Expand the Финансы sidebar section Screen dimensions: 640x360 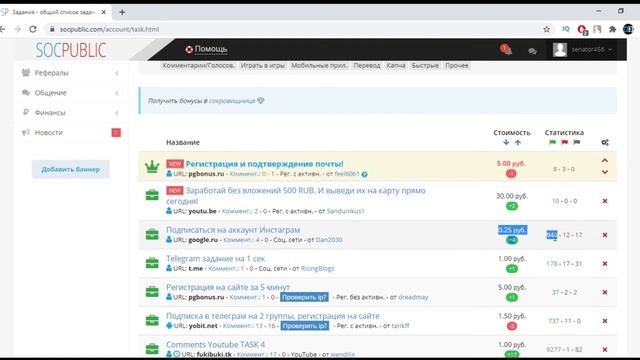pyautogui.click(x=70, y=112)
